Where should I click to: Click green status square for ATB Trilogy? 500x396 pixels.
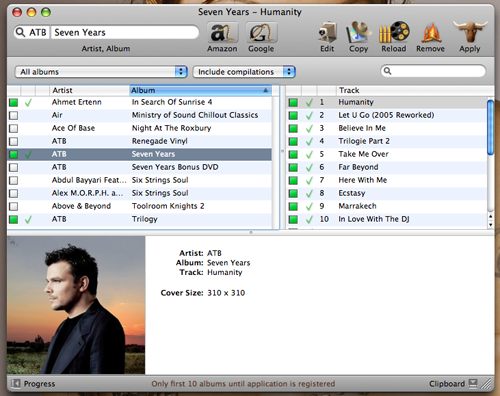tap(14, 219)
